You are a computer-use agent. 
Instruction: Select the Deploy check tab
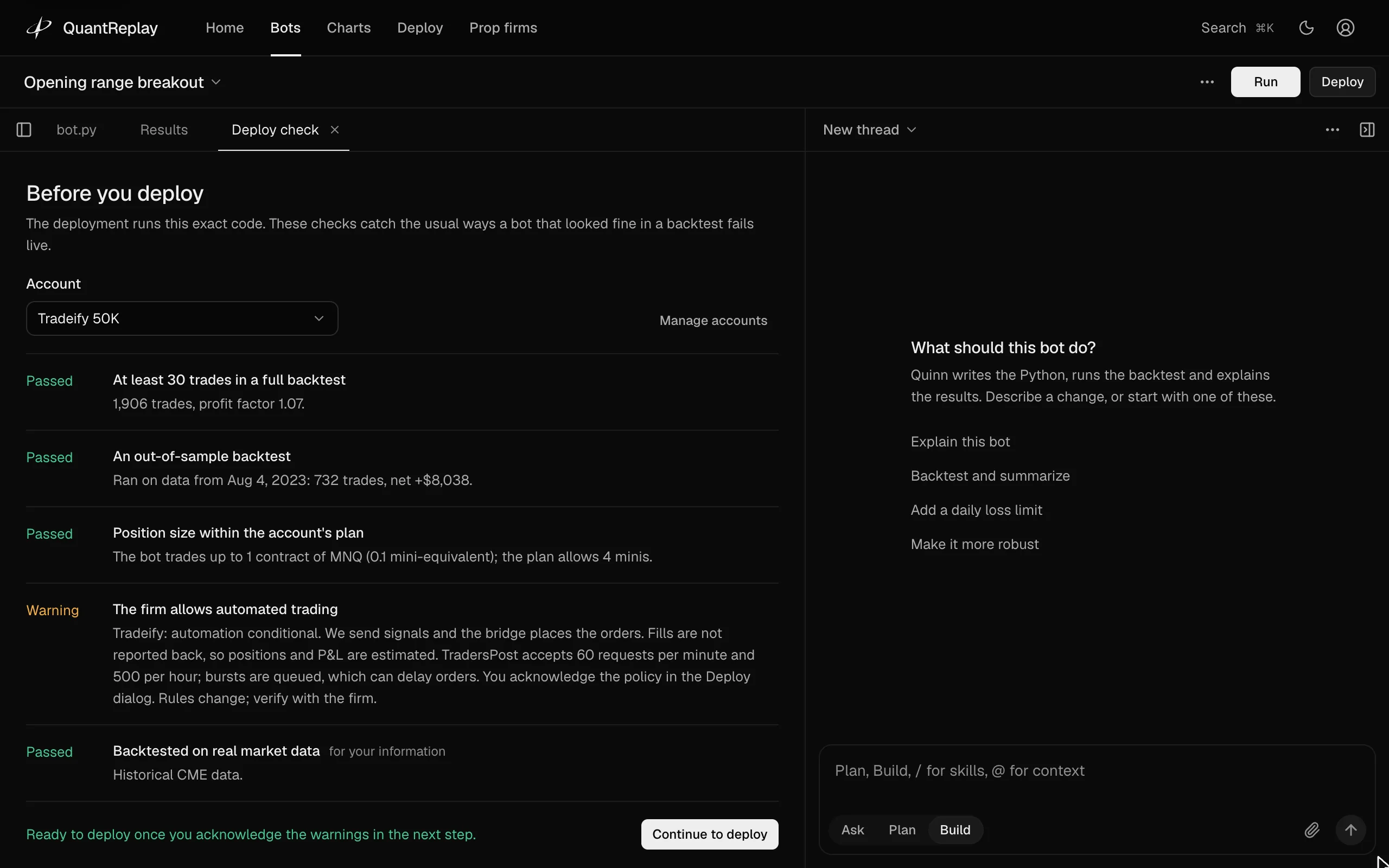pyautogui.click(x=275, y=130)
